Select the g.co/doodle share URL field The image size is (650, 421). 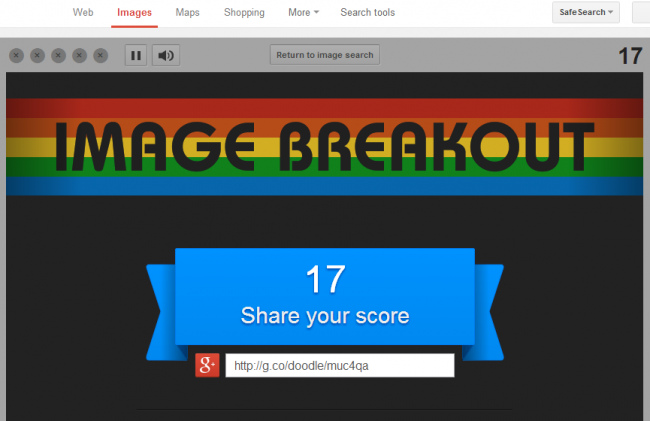(x=340, y=365)
